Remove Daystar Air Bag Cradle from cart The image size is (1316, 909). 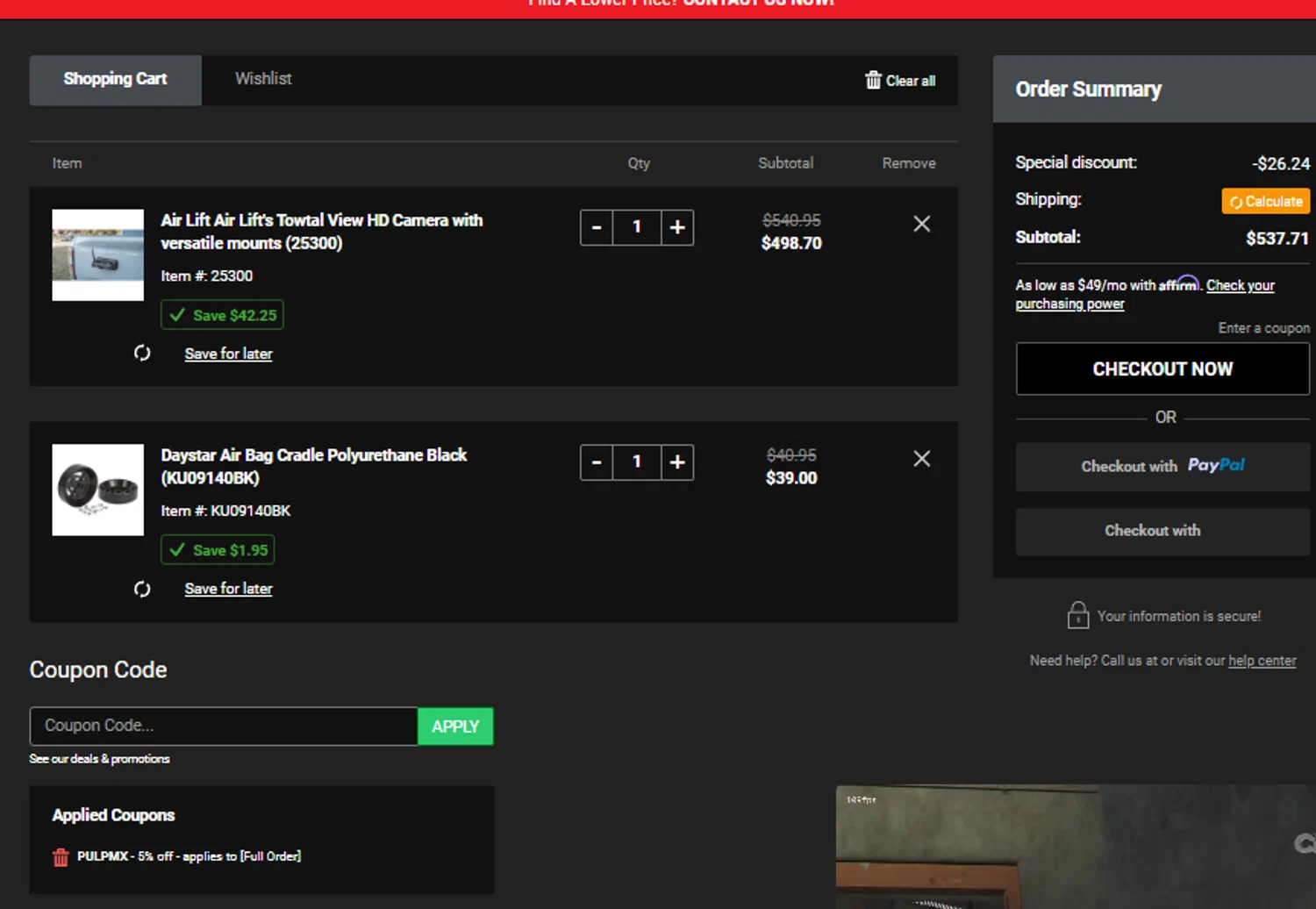click(x=921, y=459)
